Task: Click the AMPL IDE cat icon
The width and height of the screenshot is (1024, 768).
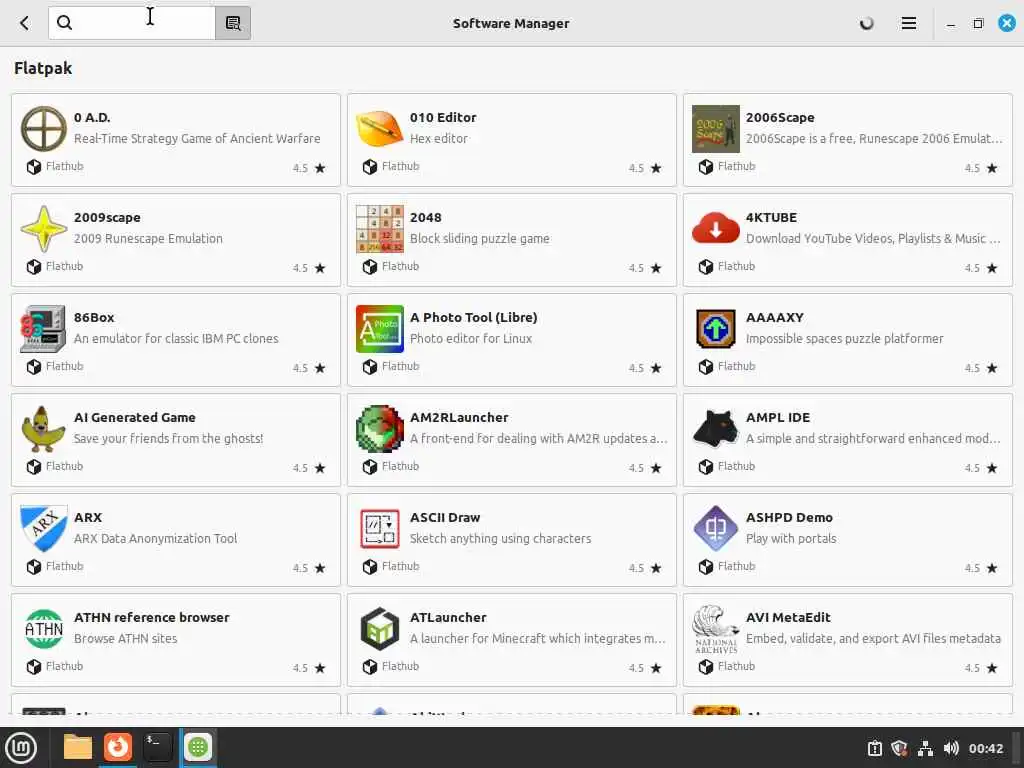Action: point(716,429)
